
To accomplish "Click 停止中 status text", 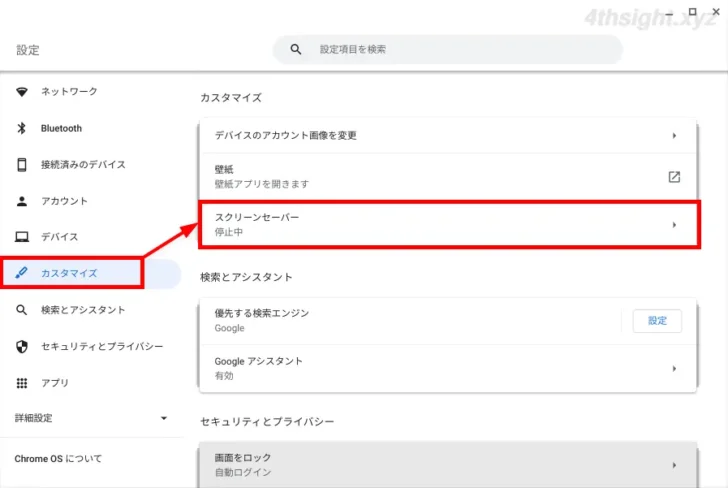I will (228, 232).
